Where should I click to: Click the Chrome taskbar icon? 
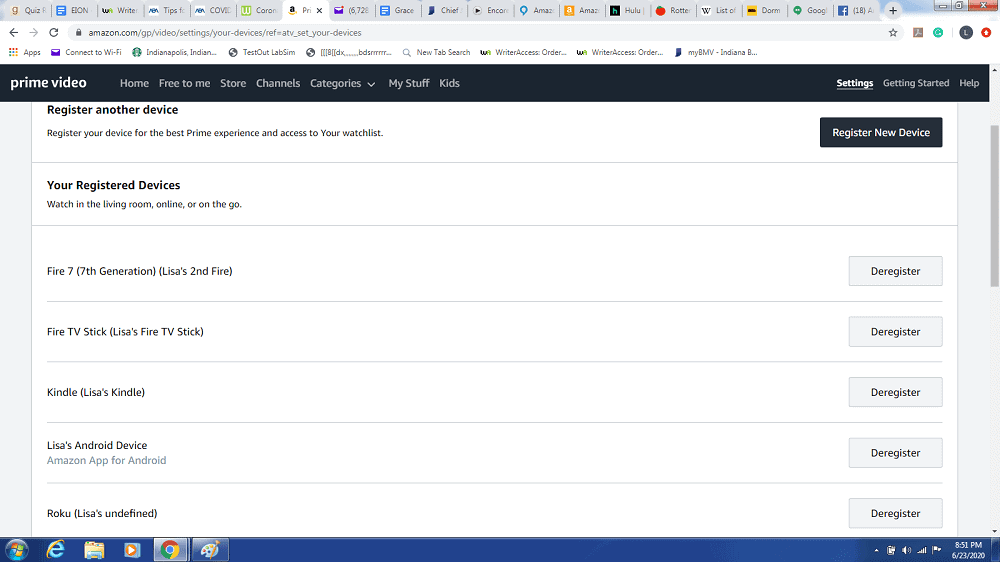170,550
